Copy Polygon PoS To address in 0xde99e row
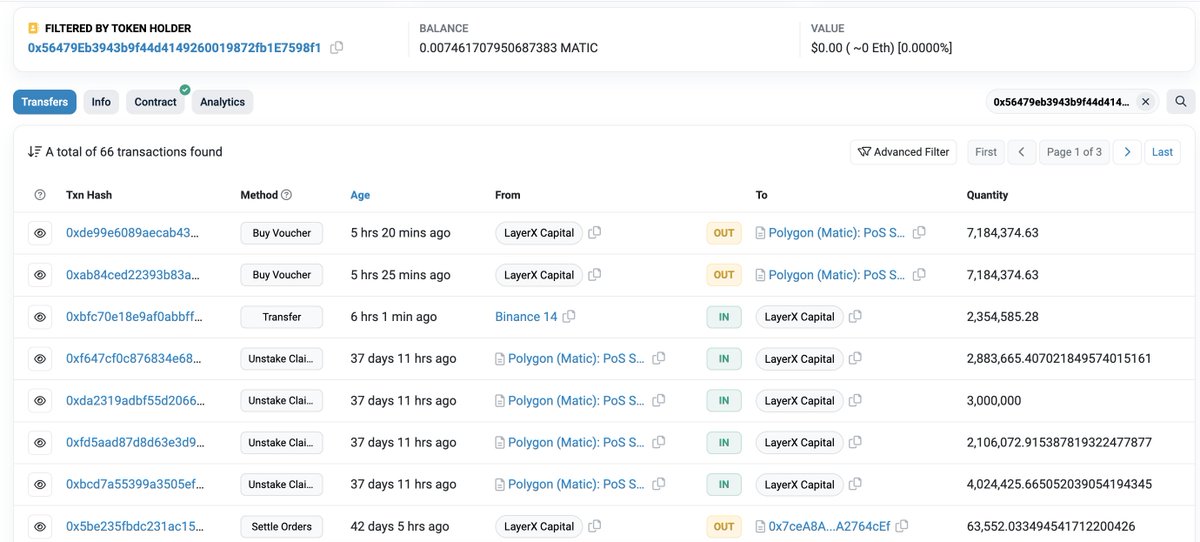The height and width of the screenshot is (542, 1200). click(919, 233)
